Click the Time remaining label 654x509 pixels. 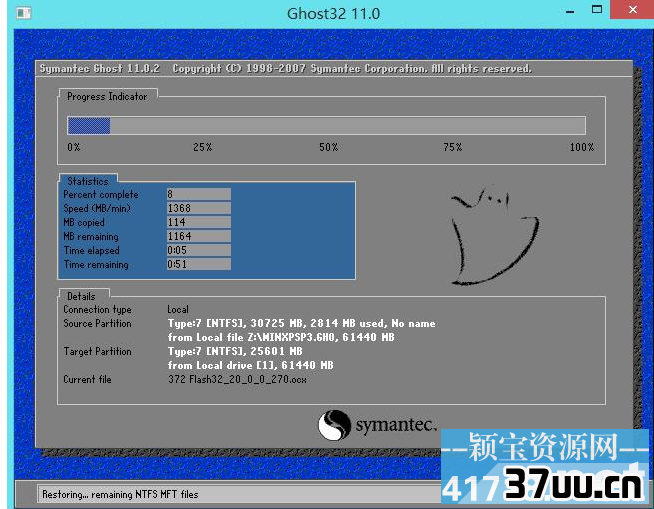click(96, 265)
